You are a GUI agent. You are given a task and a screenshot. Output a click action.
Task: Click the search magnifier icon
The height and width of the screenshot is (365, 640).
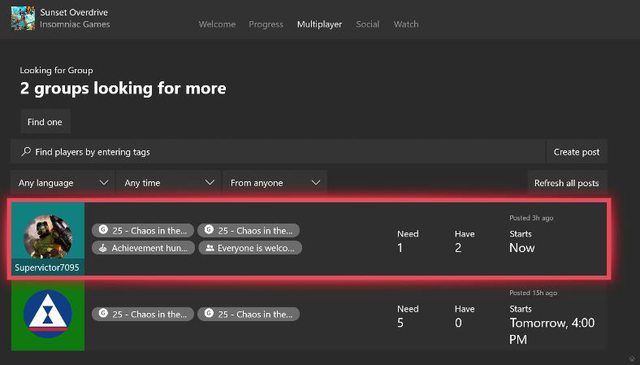click(x=26, y=151)
